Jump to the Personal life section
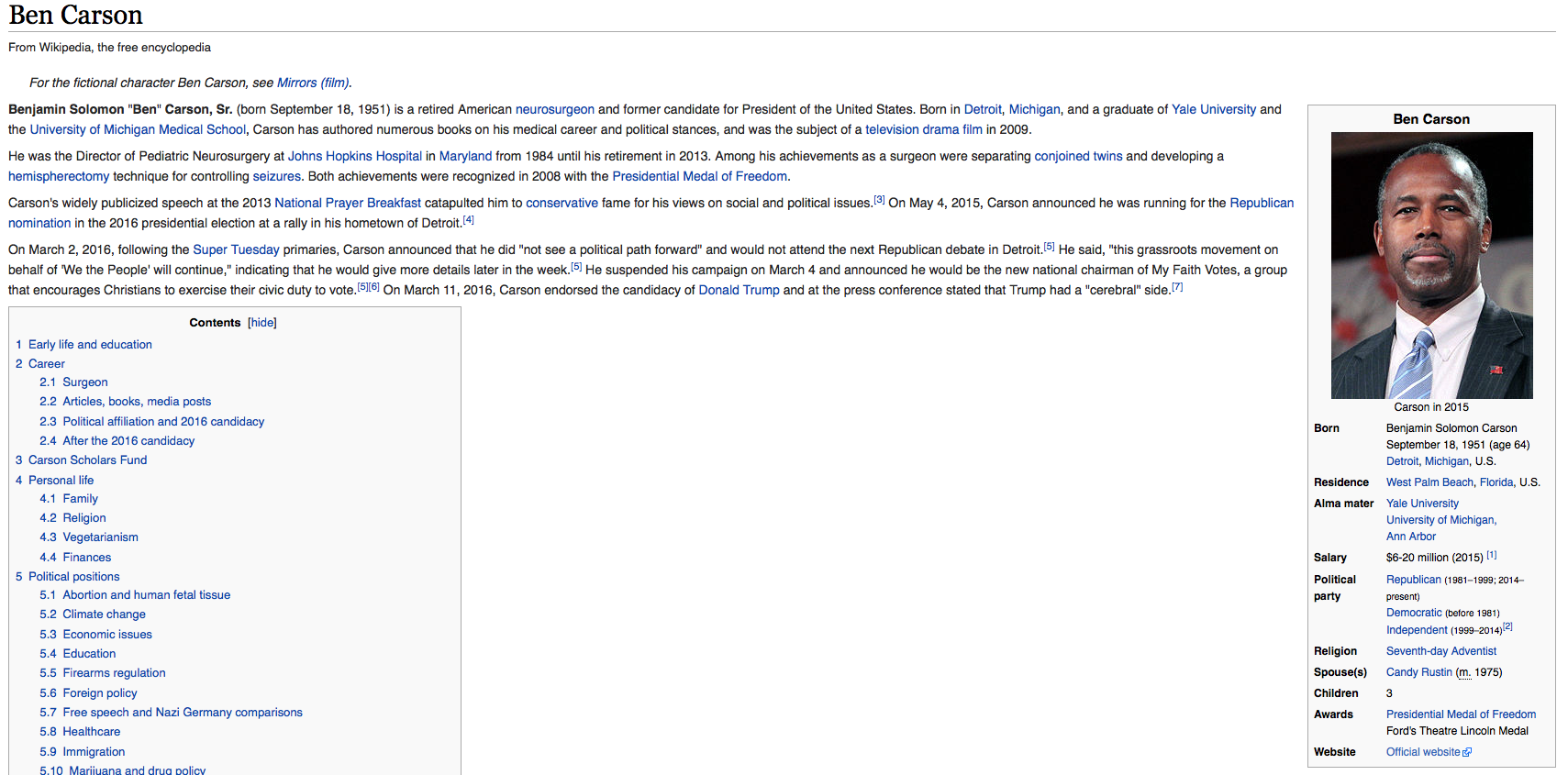The width and height of the screenshot is (1568, 775). tap(61, 481)
